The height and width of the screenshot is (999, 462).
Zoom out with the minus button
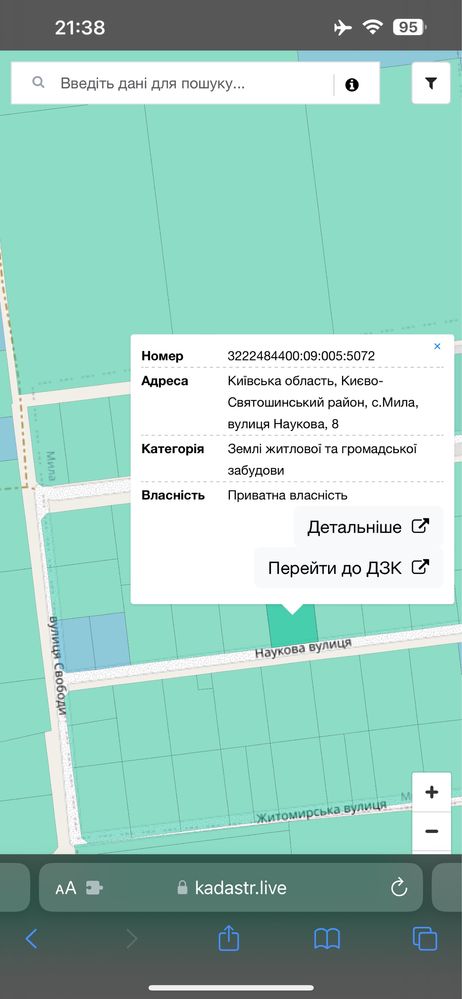click(x=431, y=832)
